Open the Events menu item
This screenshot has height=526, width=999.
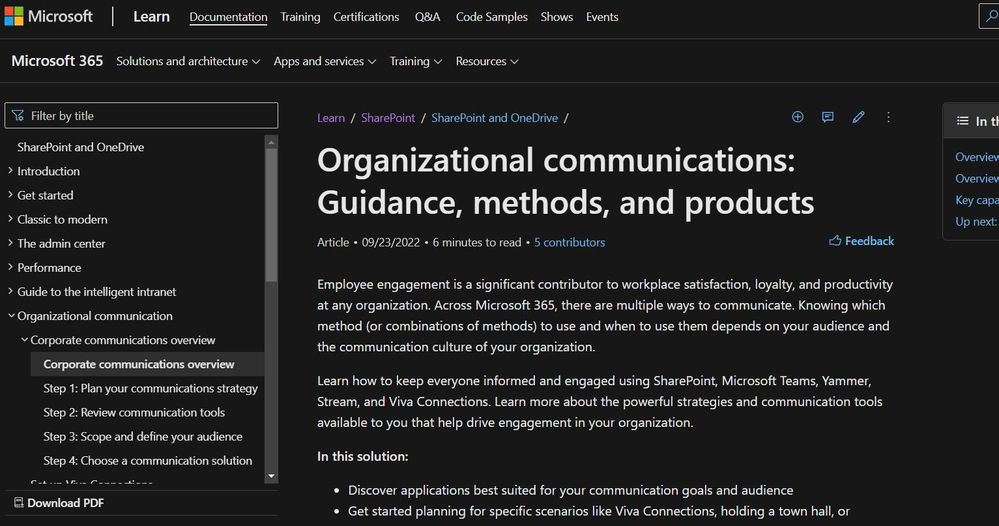click(602, 17)
